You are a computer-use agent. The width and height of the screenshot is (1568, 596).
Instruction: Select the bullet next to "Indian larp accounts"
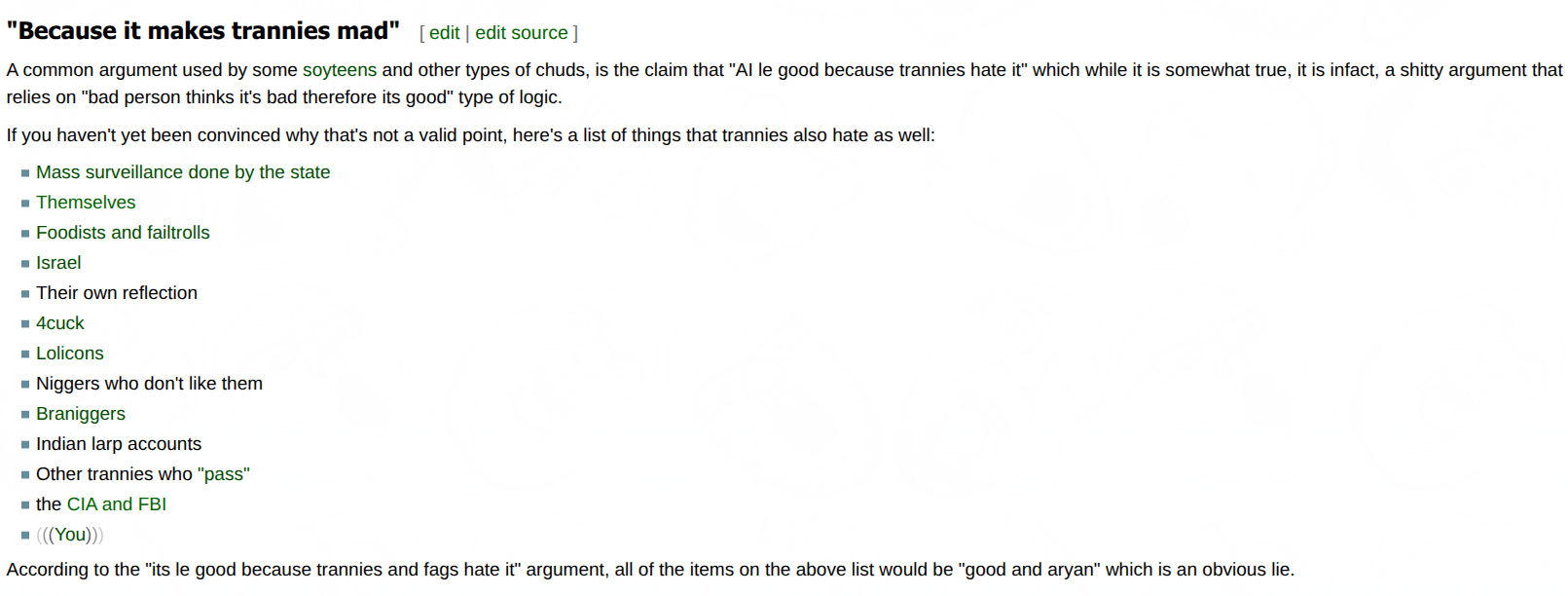tap(25, 445)
